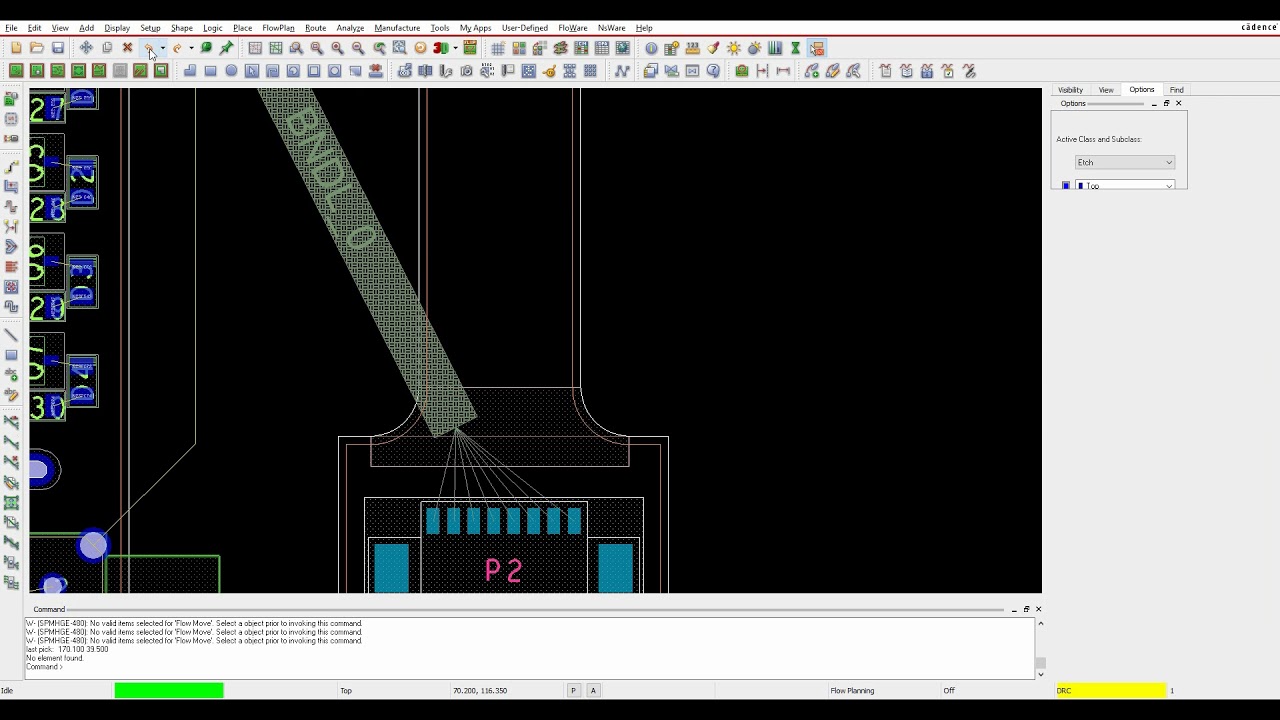Close the Command window panel
The width and height of the screenshot is (1280, 720).
(x=1038, y=609)
